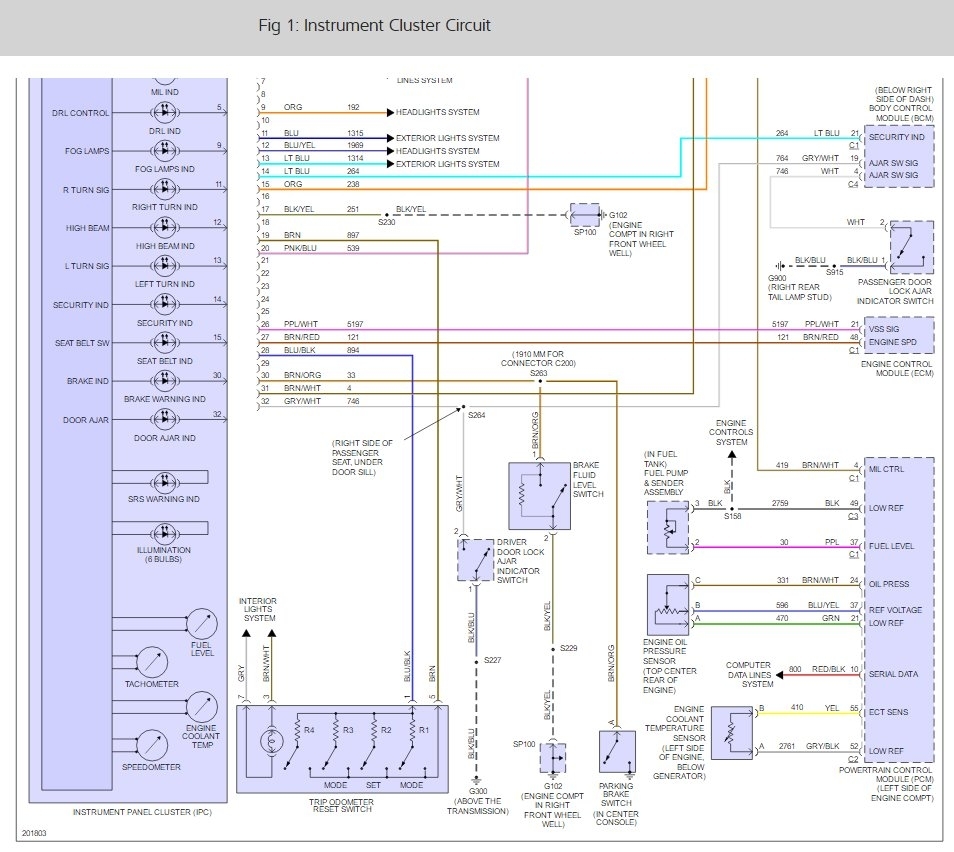The height and width of the screenshot is (852, 954).
Task: Click the 'INSTRUMENT PANEL CLUSTER (IPC)' label
Action: tap(142, 812)
